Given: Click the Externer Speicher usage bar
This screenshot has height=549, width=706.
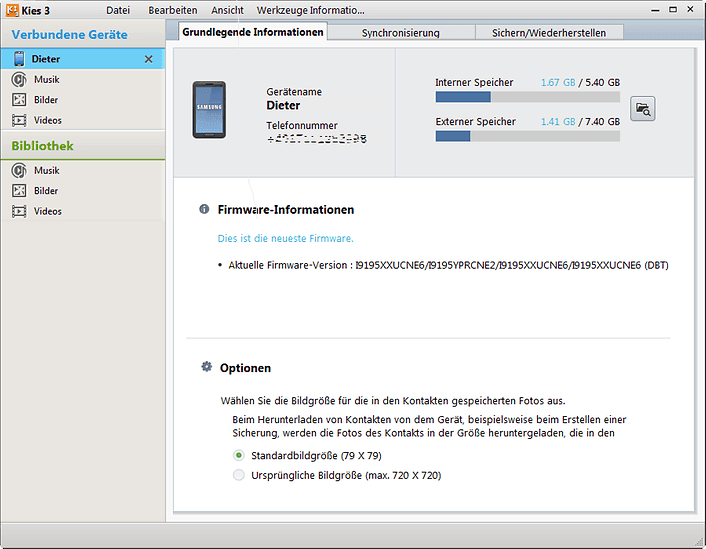Looking at the screenshot, I should 527,136.
